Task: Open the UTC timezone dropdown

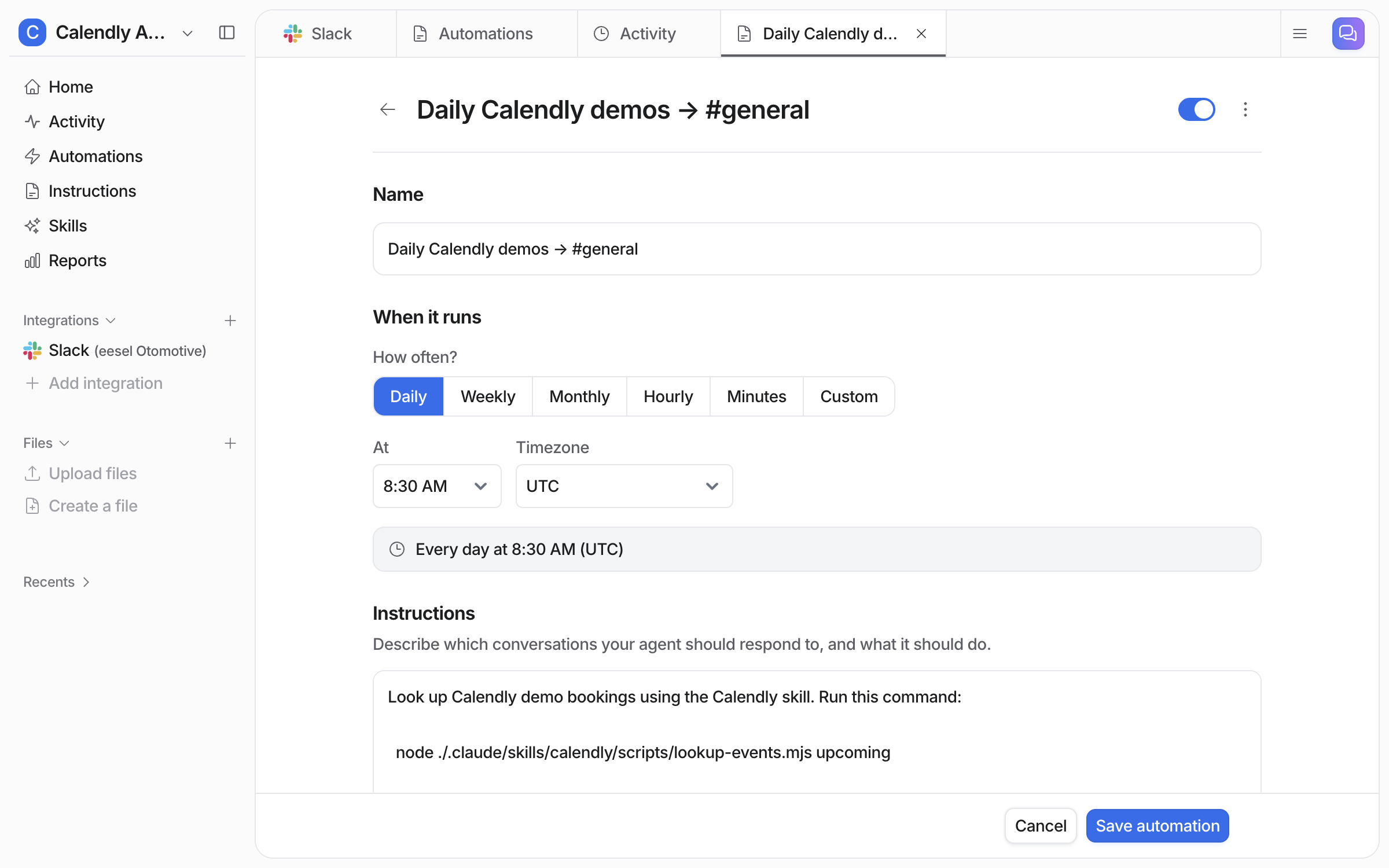Action: (624, 486)
